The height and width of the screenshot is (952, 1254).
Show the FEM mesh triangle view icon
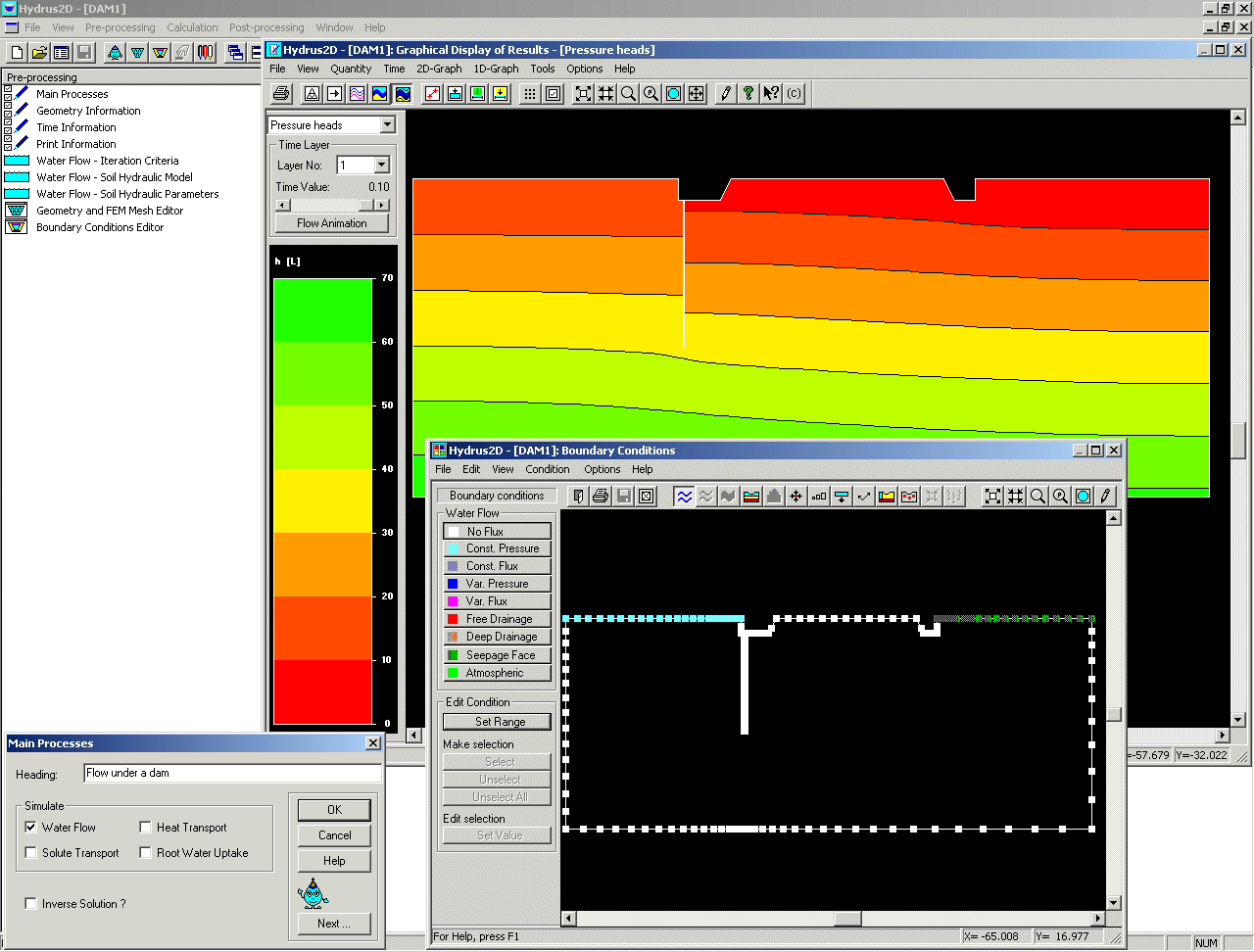pos(312,94)
